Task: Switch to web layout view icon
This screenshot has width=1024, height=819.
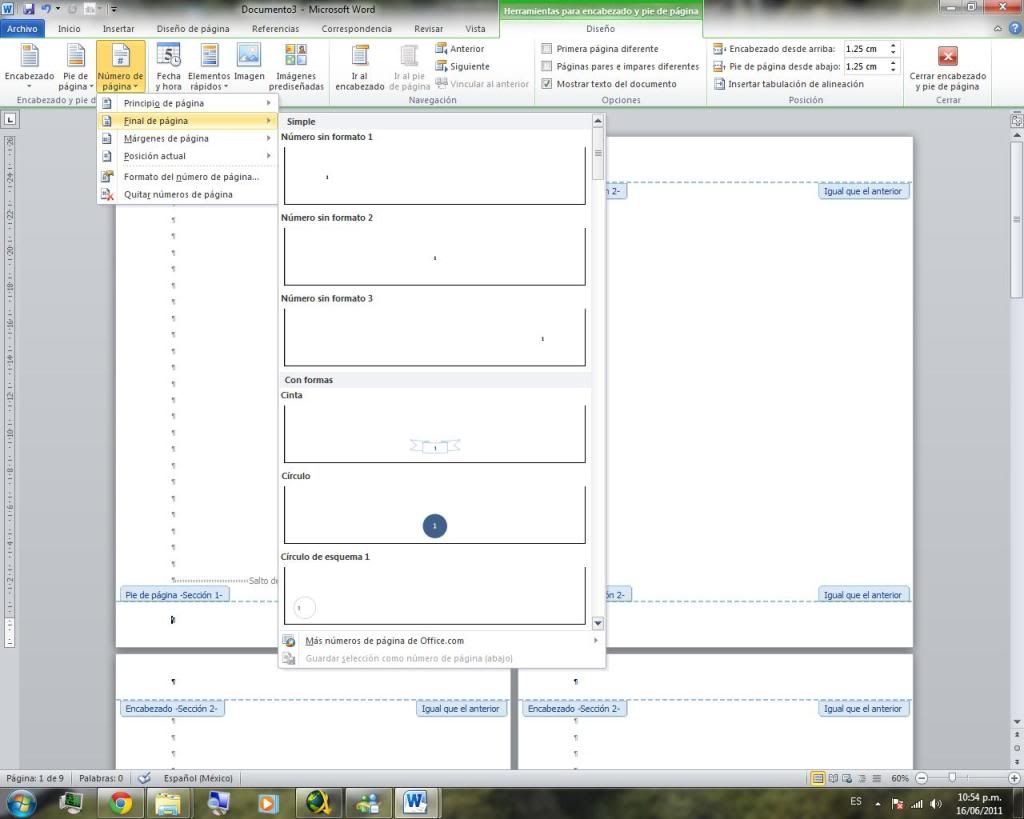Action: pos(847,778)
